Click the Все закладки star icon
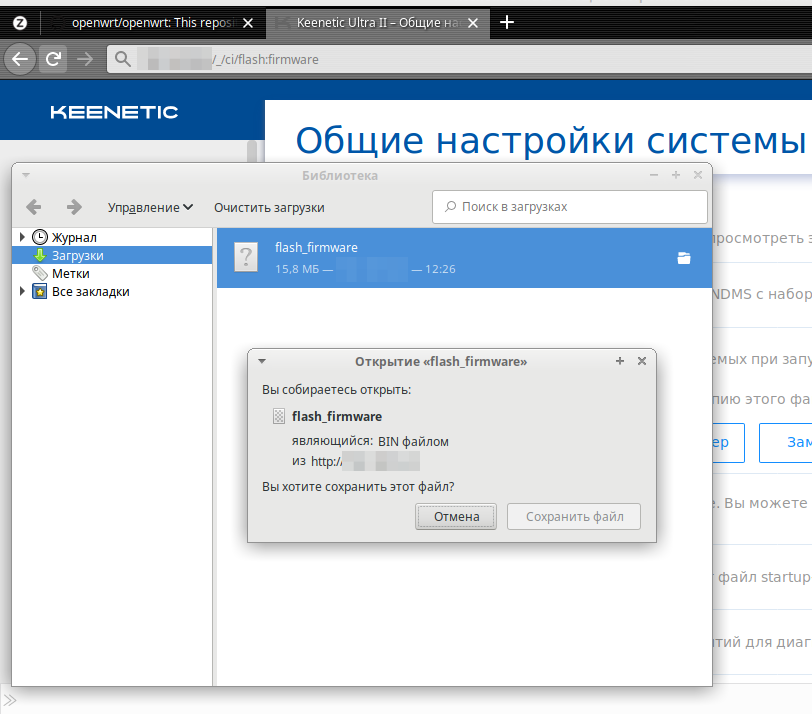This screenshot has width=812, height=714. (x=40, y=292)
